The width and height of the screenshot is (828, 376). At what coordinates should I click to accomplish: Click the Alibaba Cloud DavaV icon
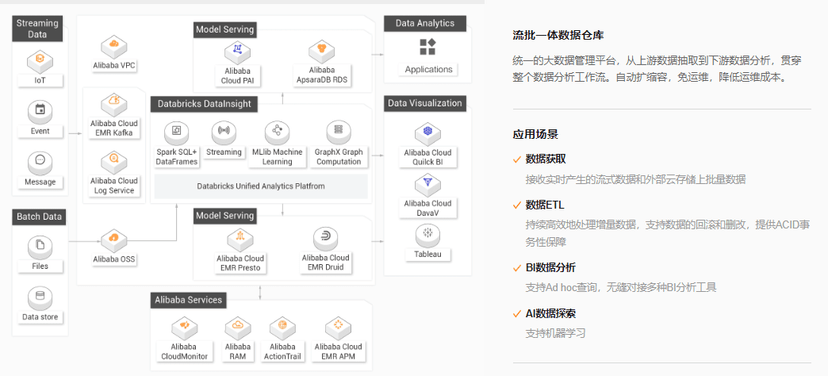[x=428, y=185]
